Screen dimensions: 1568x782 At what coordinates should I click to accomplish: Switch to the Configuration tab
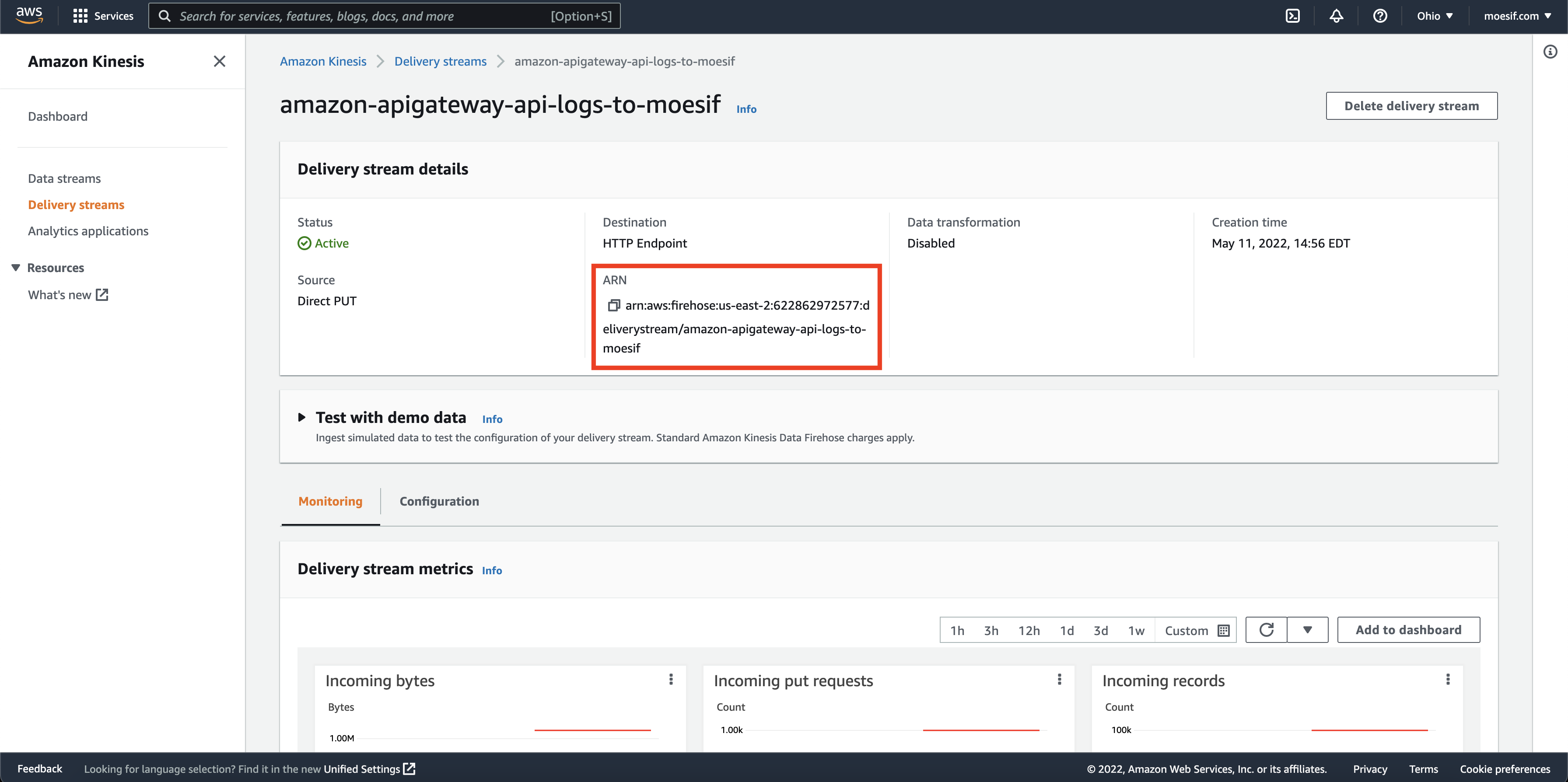pos(439,502)
